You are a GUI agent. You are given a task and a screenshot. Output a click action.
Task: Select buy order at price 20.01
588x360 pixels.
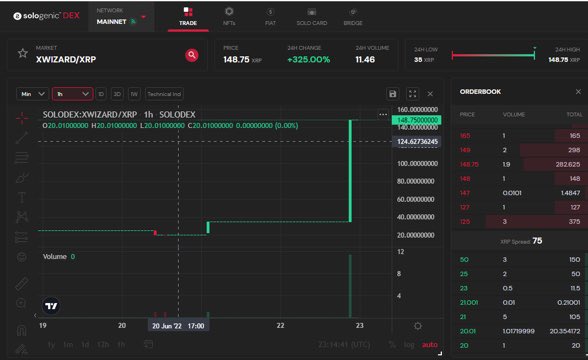pyautogui.click(x=520, y=331)
